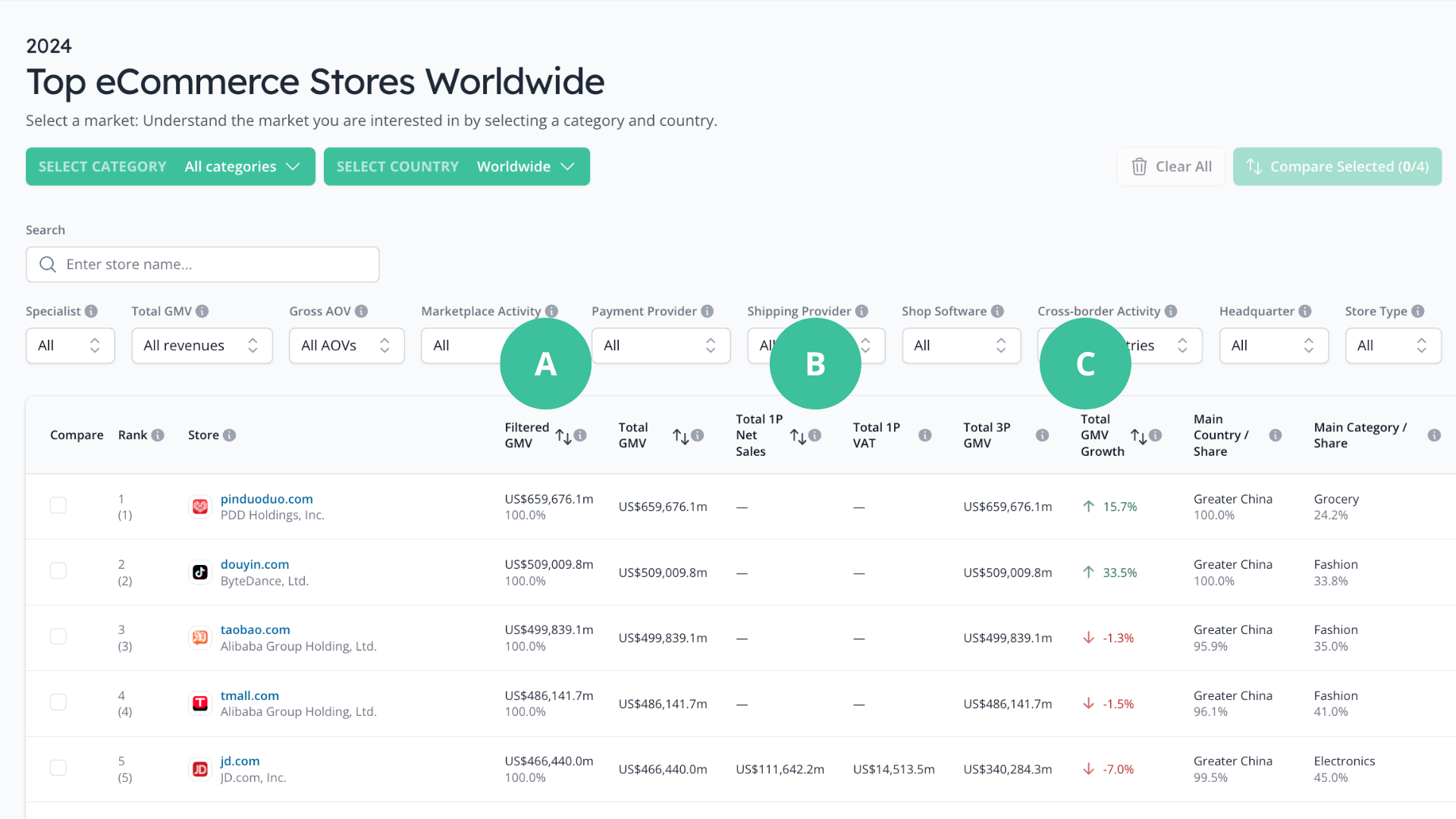Click the Specialist filter info icon
Viewport: 1456px width, 819px height.
(91, 311)
